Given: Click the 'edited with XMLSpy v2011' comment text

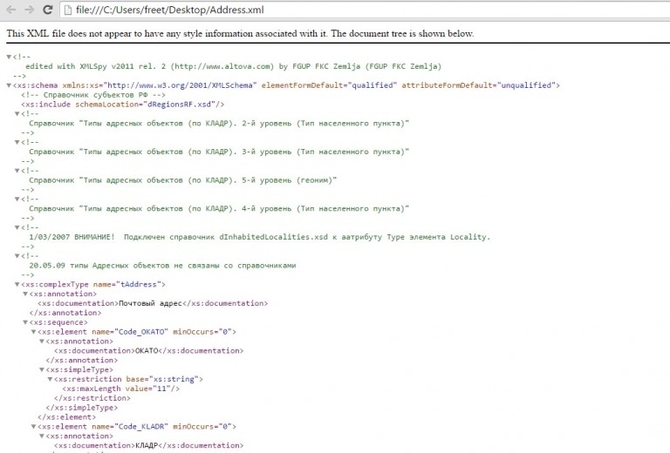Looking at the screenshot, I should [x=233, y=66].
